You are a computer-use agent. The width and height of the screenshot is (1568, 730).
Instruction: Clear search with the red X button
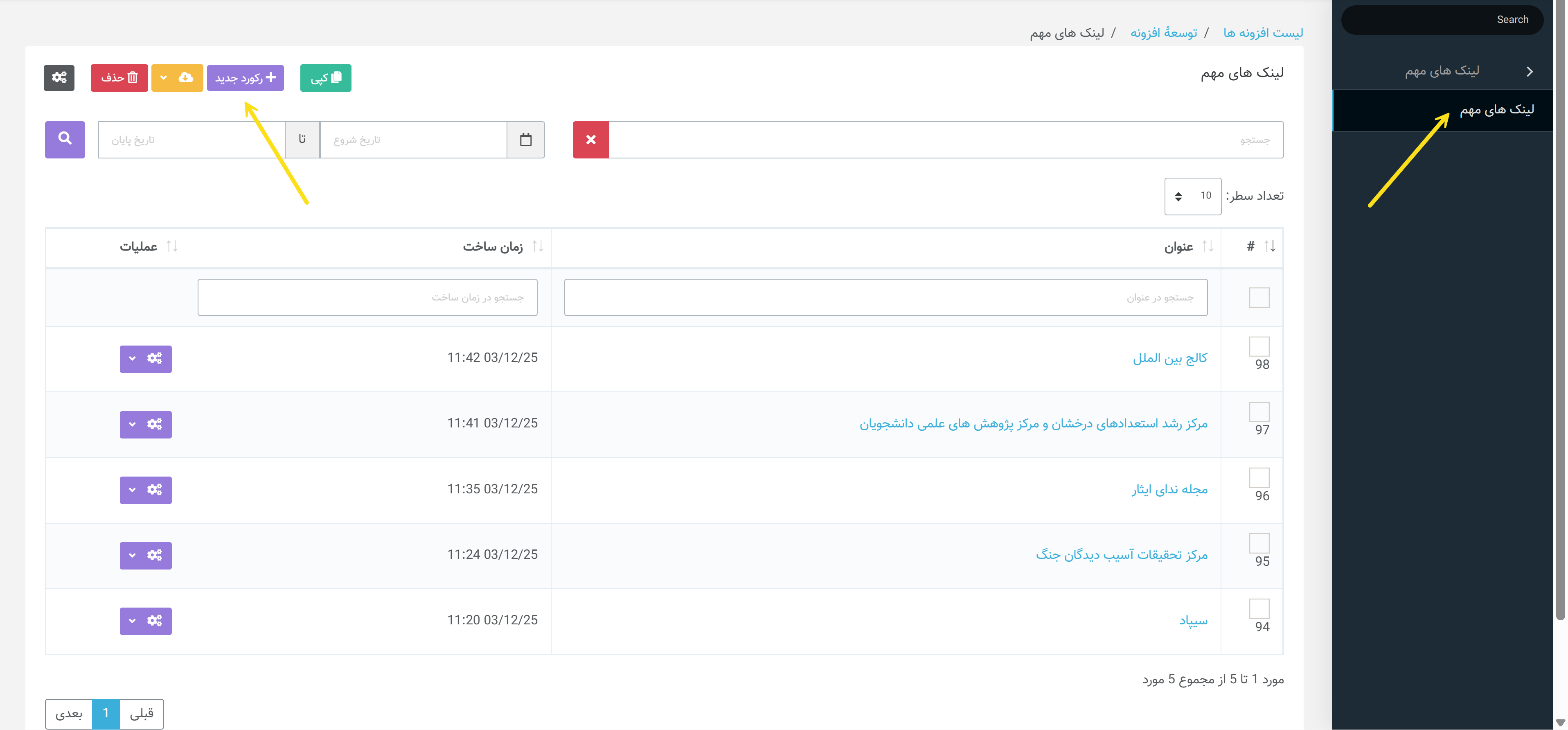pos(590,140)
